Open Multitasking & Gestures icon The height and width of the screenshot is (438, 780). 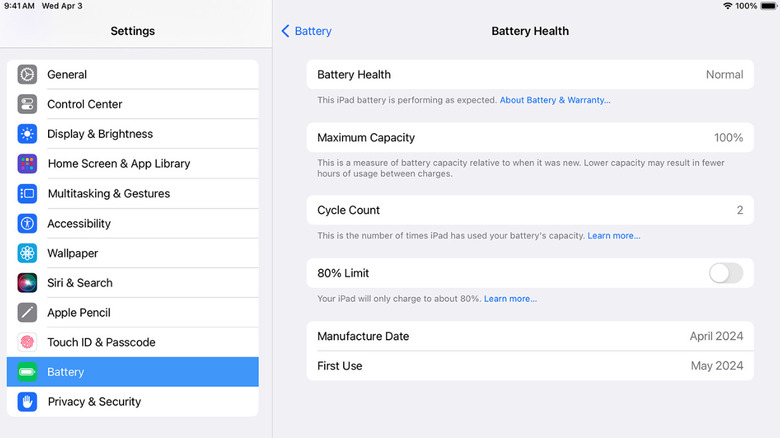pyautogui.click(x=27, y=193)
